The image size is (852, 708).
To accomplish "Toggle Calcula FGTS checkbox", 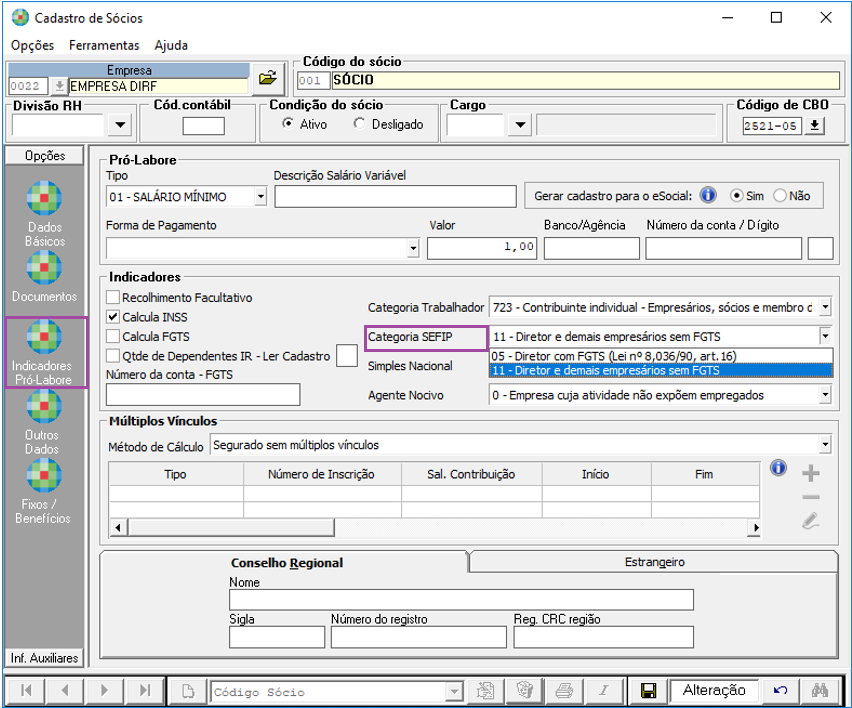I will tap(113, 336).
